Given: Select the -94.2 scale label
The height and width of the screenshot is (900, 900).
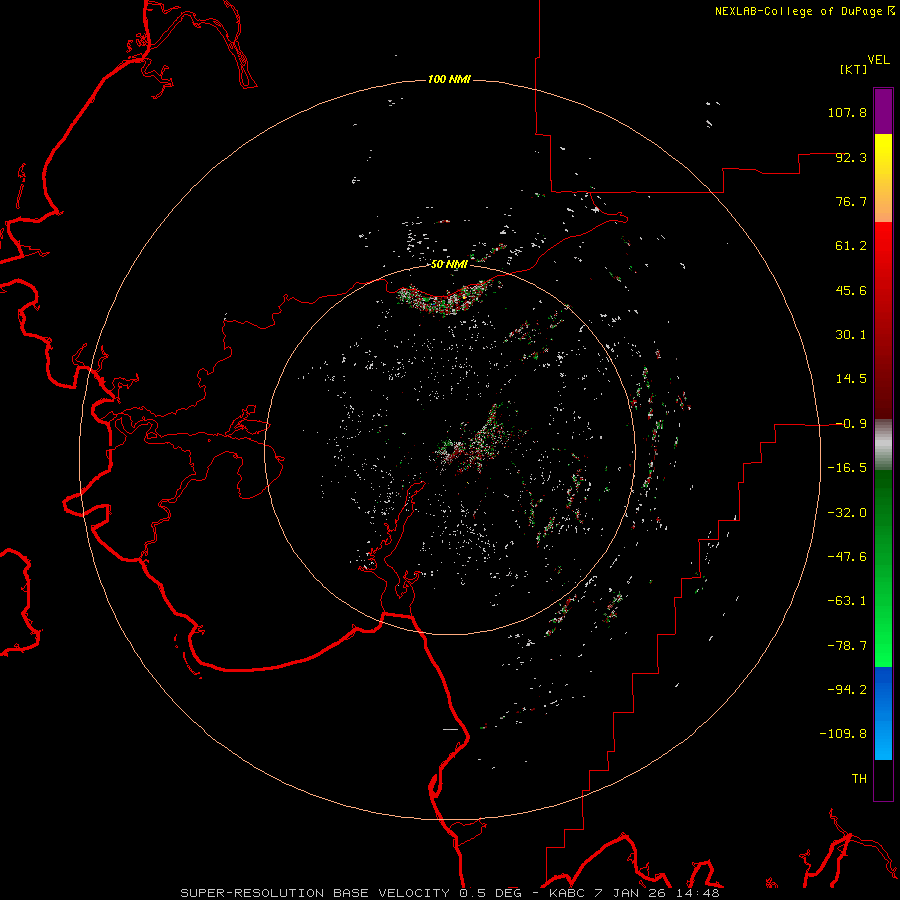Looking at the screenshot, I should pos(847,690).
